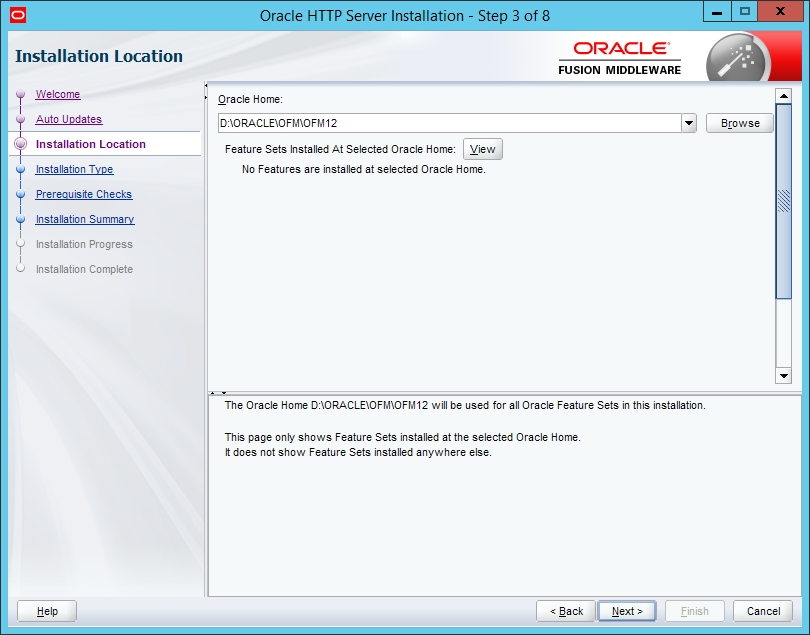Click the Installation Location step bullet icon

tap(20, 144)
